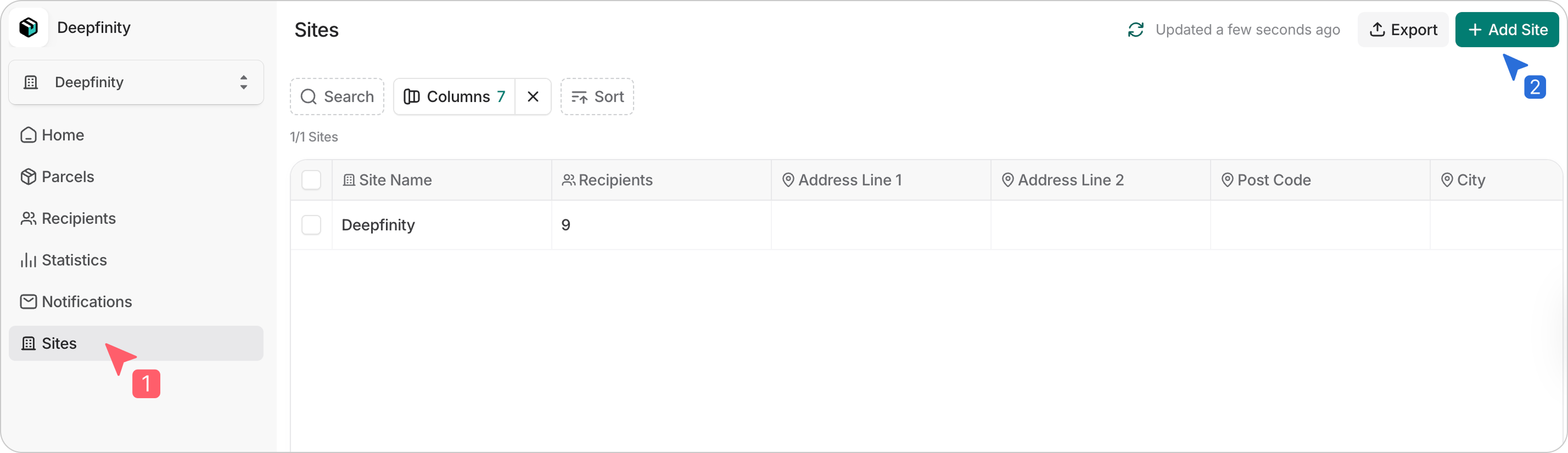Open the Sort options
1568x453 pixels.
(x=597, y=96)
